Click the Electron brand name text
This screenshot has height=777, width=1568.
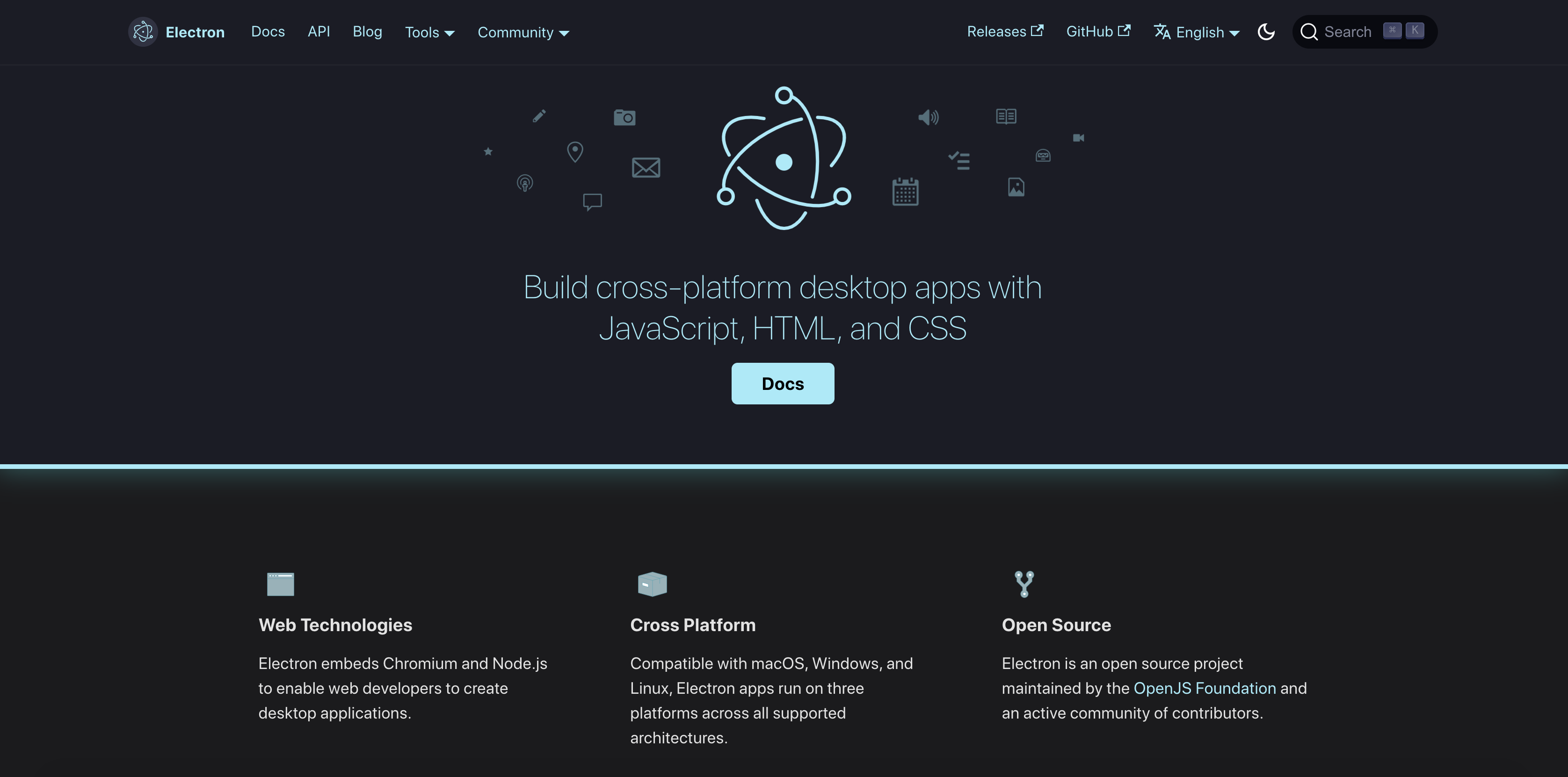(195, 32)
